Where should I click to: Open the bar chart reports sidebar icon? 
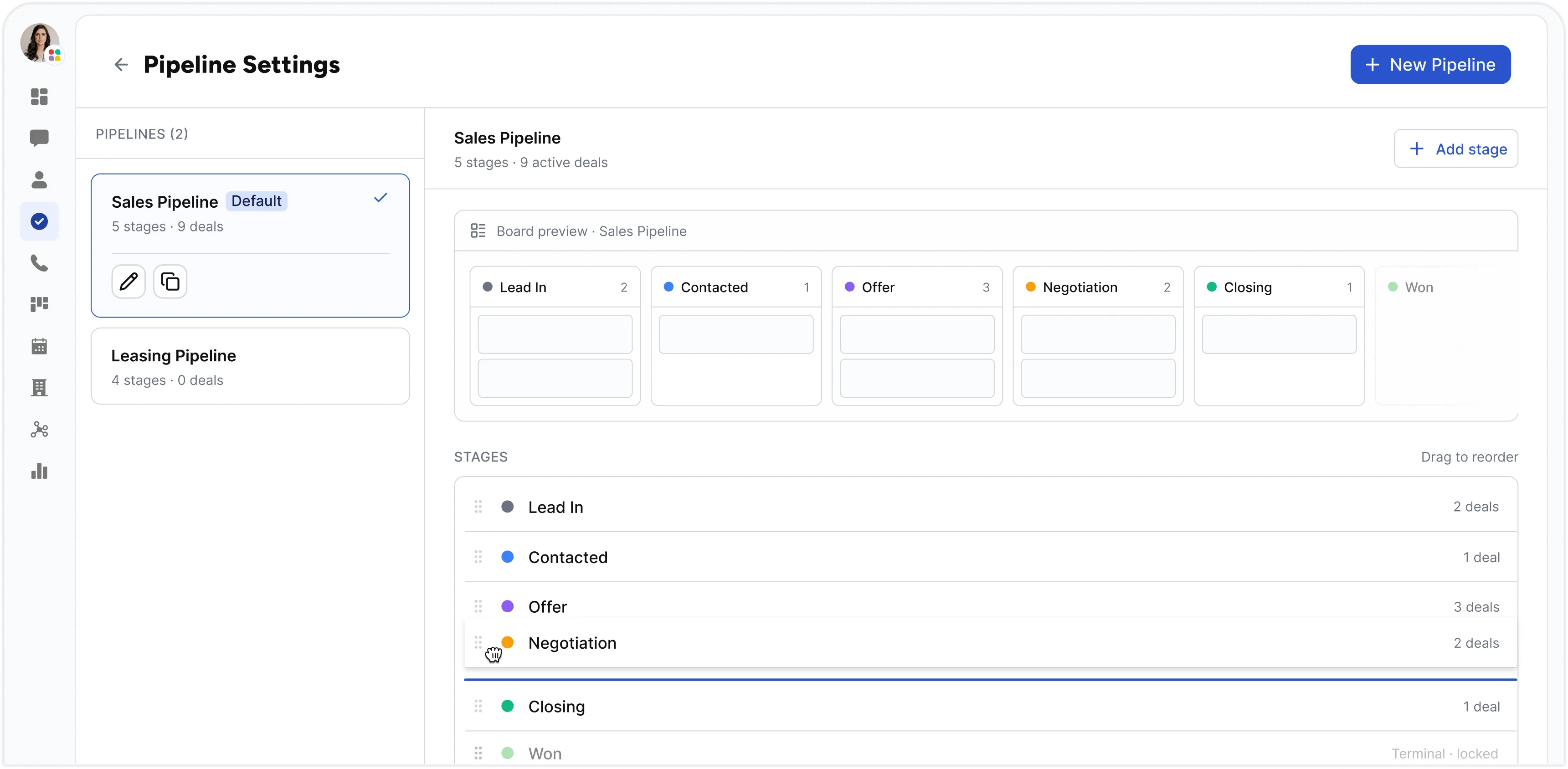coord(39,471)
